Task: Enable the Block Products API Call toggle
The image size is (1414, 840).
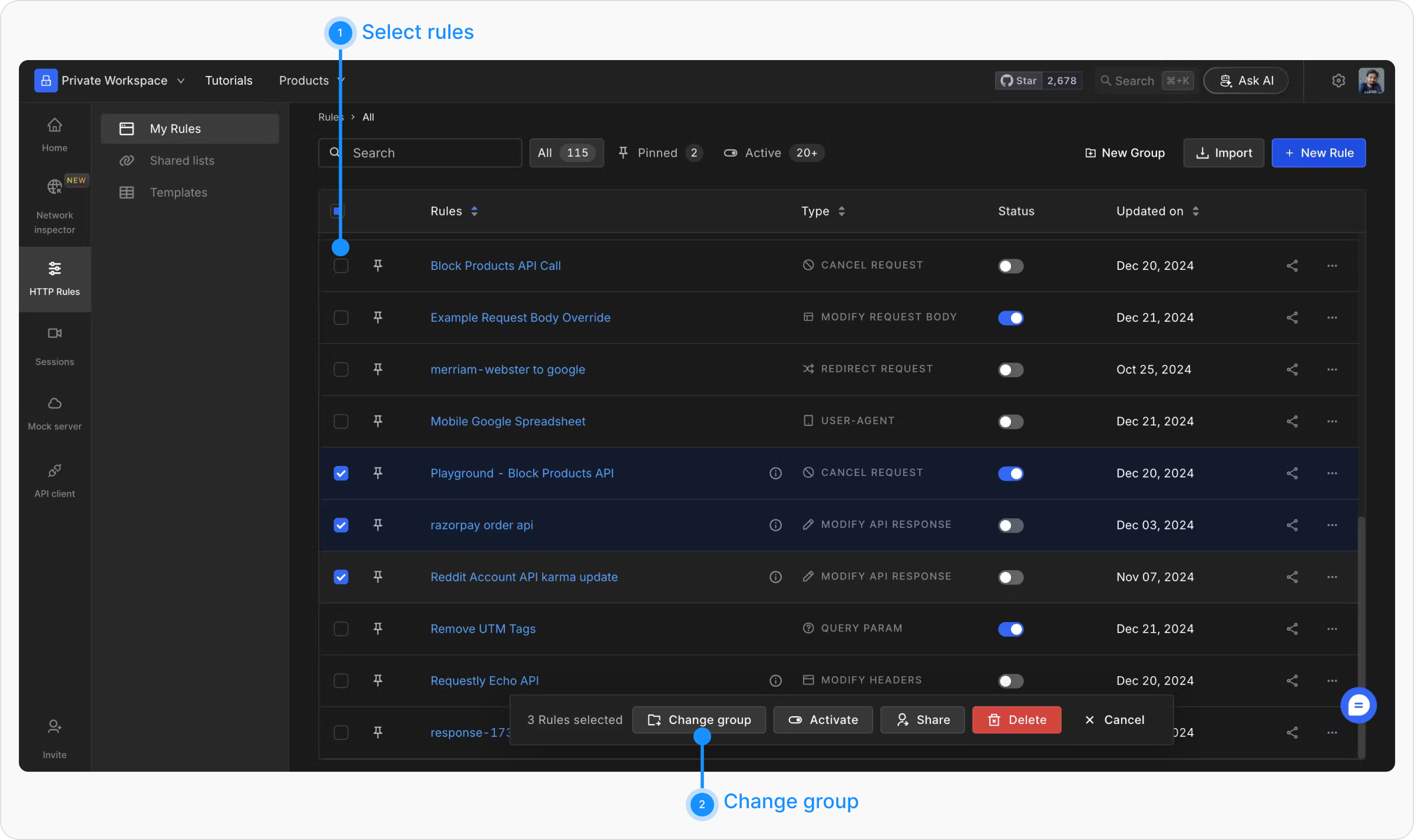Action: [1010, 266]
